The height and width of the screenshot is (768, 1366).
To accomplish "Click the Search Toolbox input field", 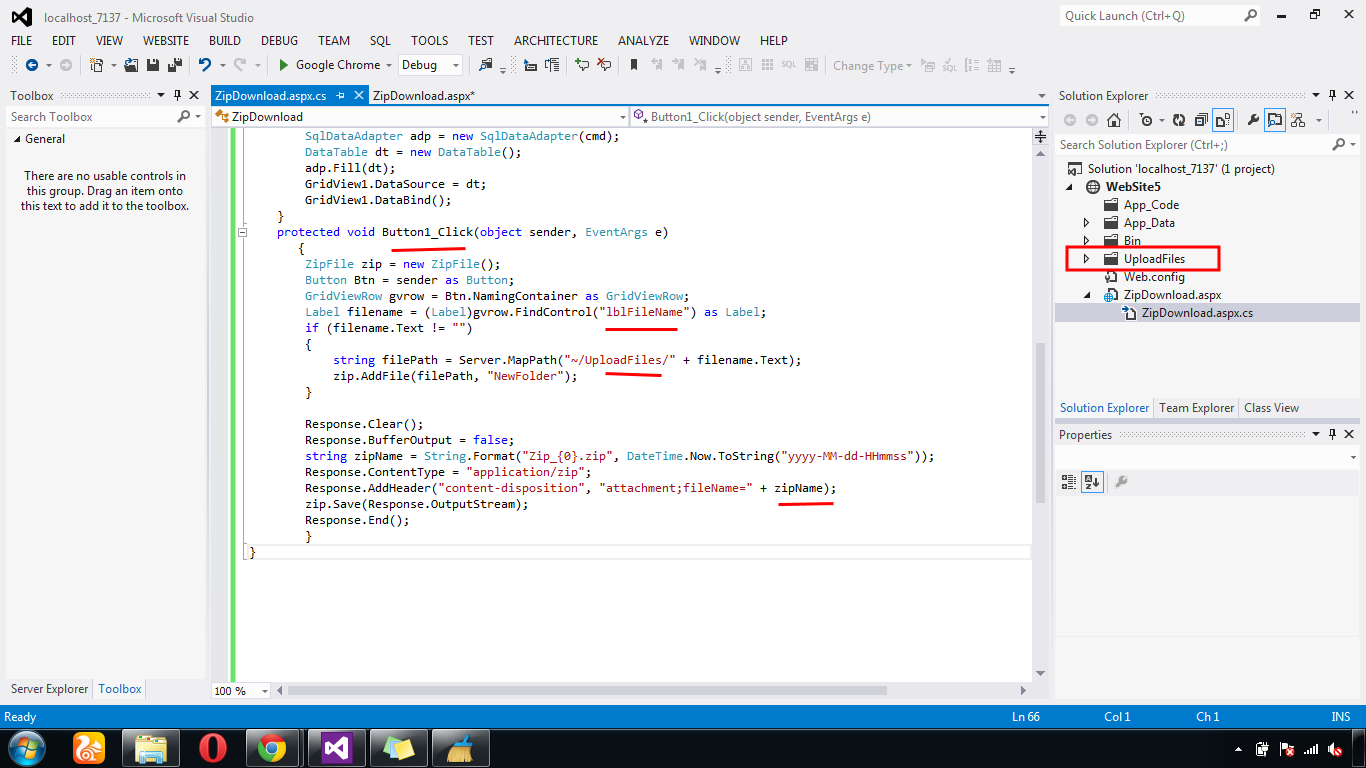I will [x=92, y=117].
